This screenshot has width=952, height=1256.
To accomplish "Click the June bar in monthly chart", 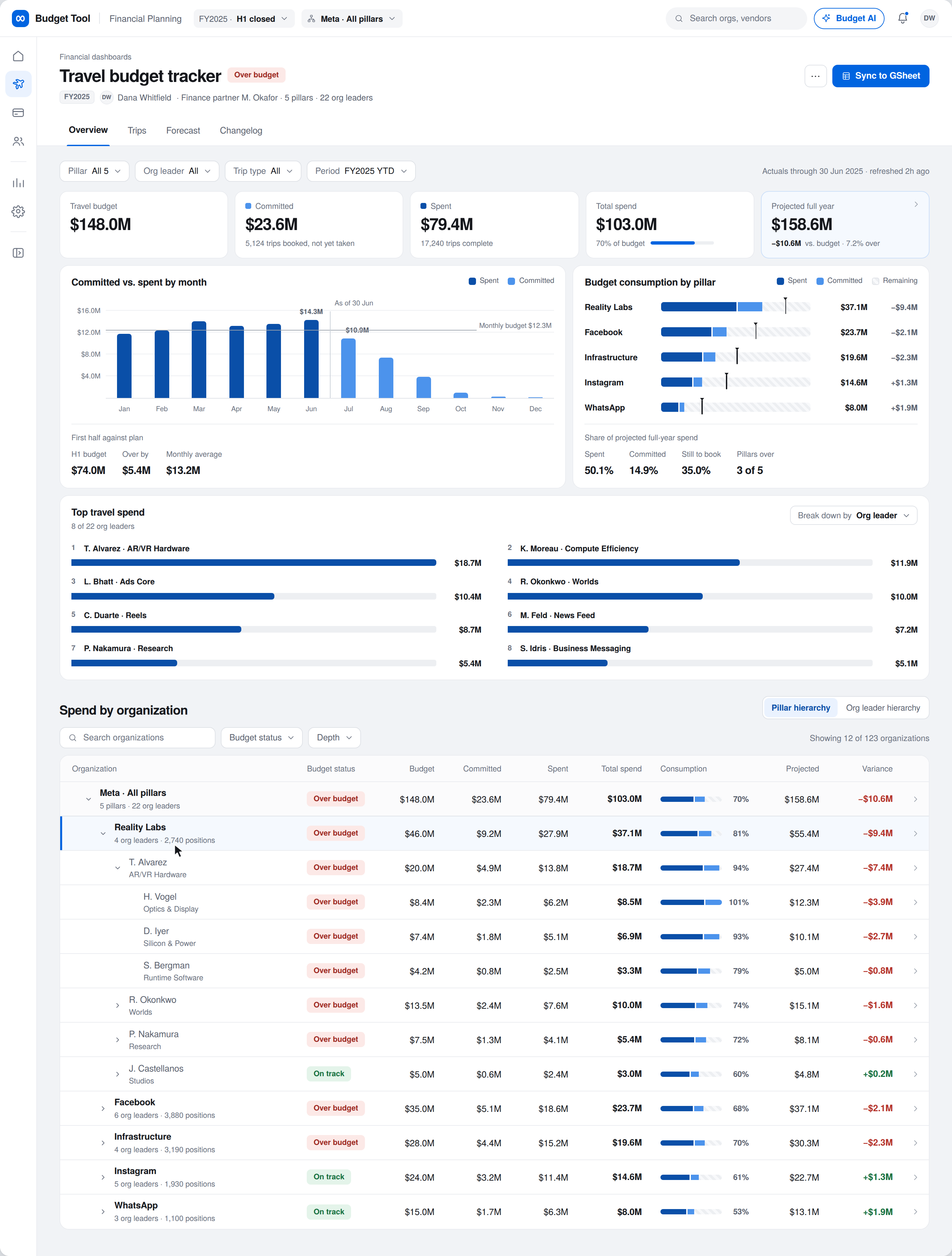I will (x=311, y=359).
